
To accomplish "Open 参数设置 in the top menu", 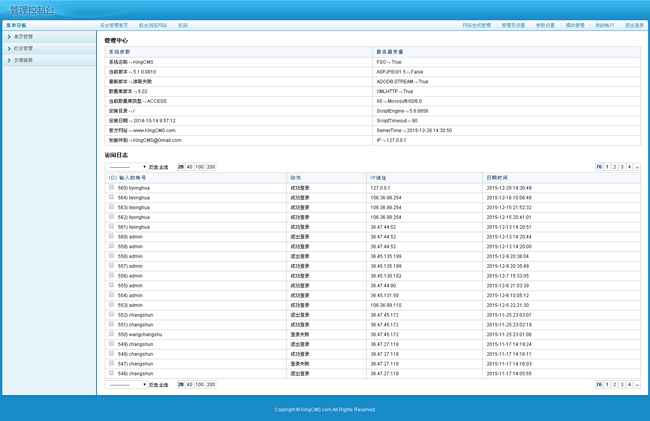I will (545, 25).
